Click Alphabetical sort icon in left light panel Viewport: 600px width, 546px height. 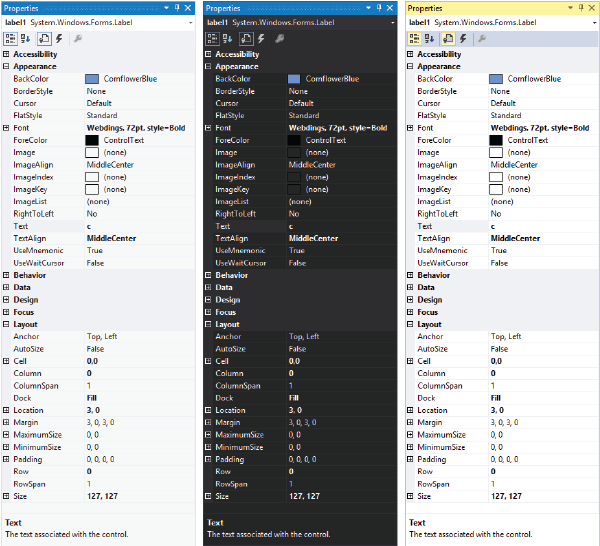[x=25, y=39]
